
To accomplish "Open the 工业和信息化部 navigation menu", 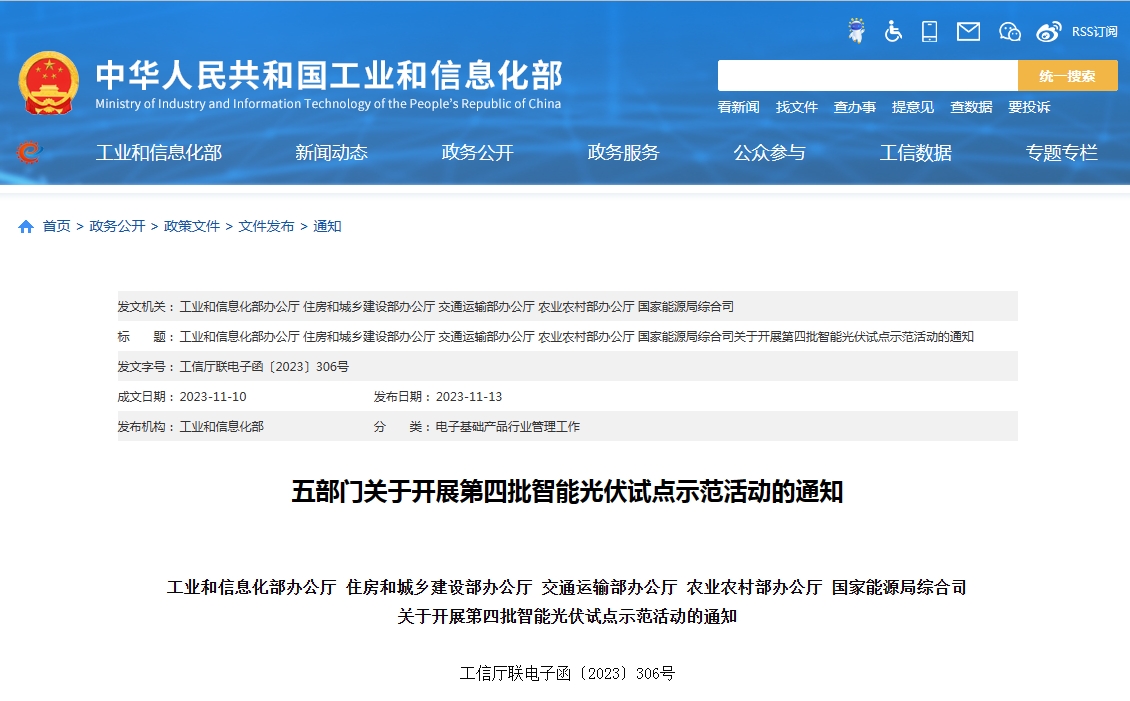I will point(159,153).
